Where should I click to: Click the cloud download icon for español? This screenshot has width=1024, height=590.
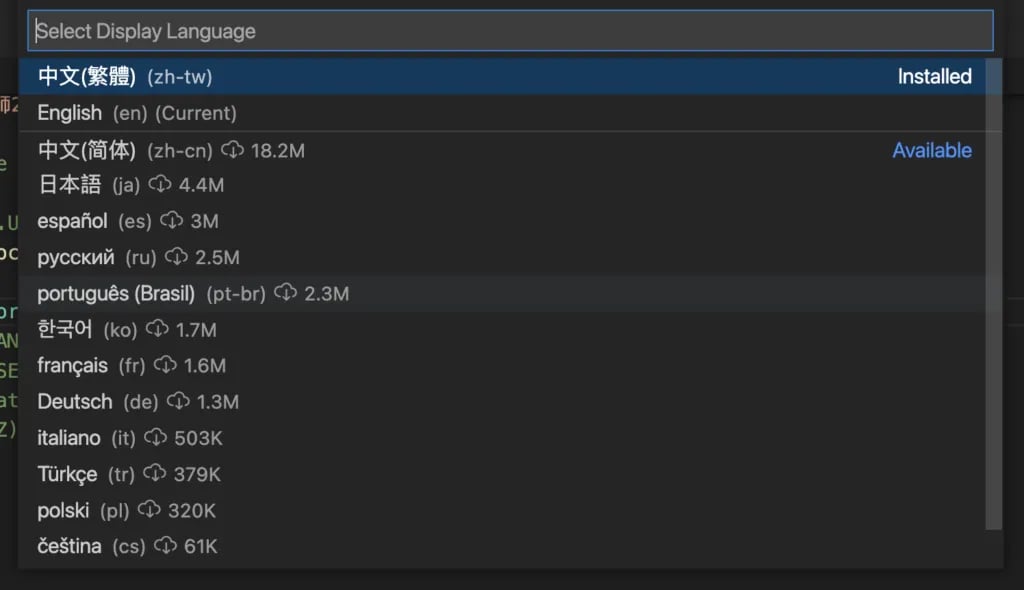click(171, 221)
